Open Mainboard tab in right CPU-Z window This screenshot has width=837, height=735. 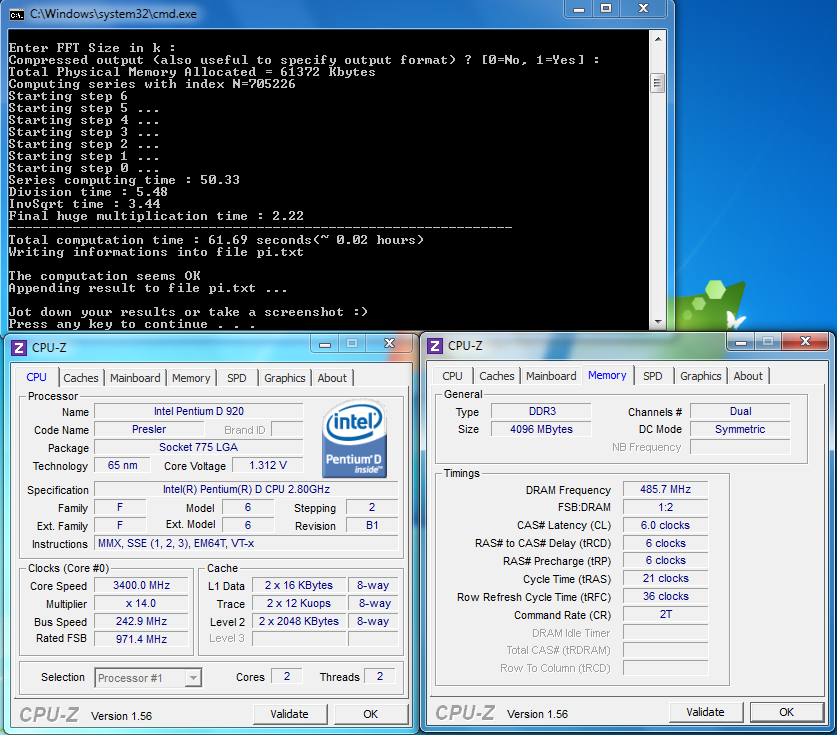pyautogui.click(x=551, y=376)
